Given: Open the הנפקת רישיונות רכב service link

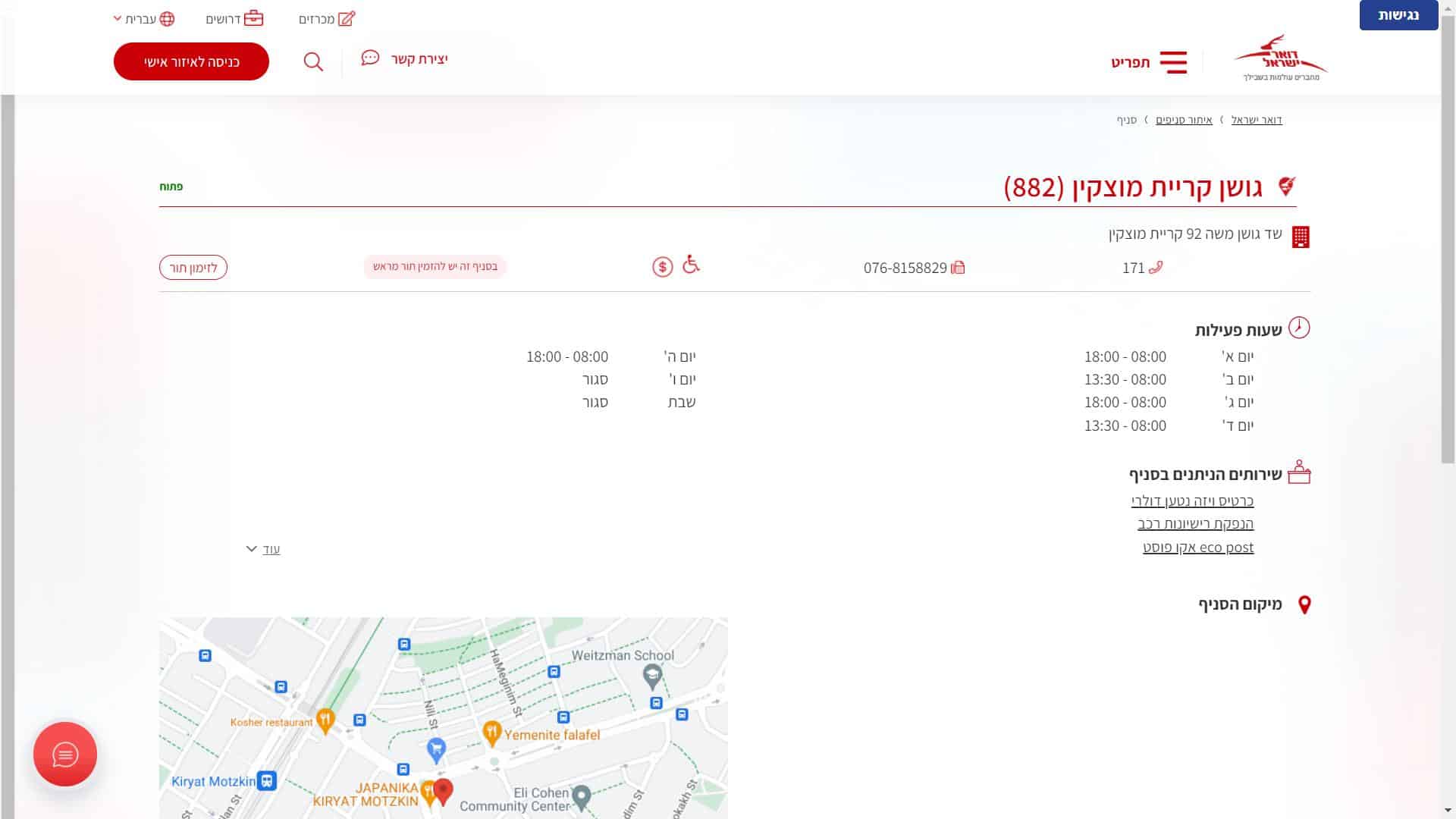Looking at the screenshot, I should pyautogui.click(x=1195, y=524).
